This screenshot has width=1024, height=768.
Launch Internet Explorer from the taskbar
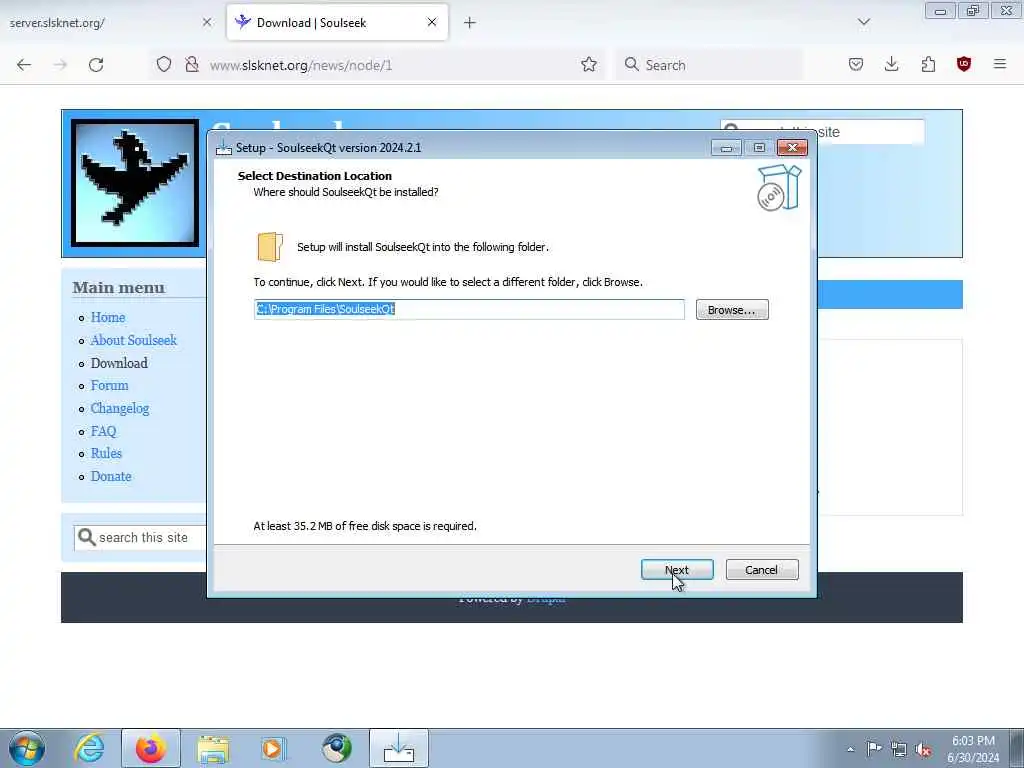pyautogui.click(x=89, y=748)
